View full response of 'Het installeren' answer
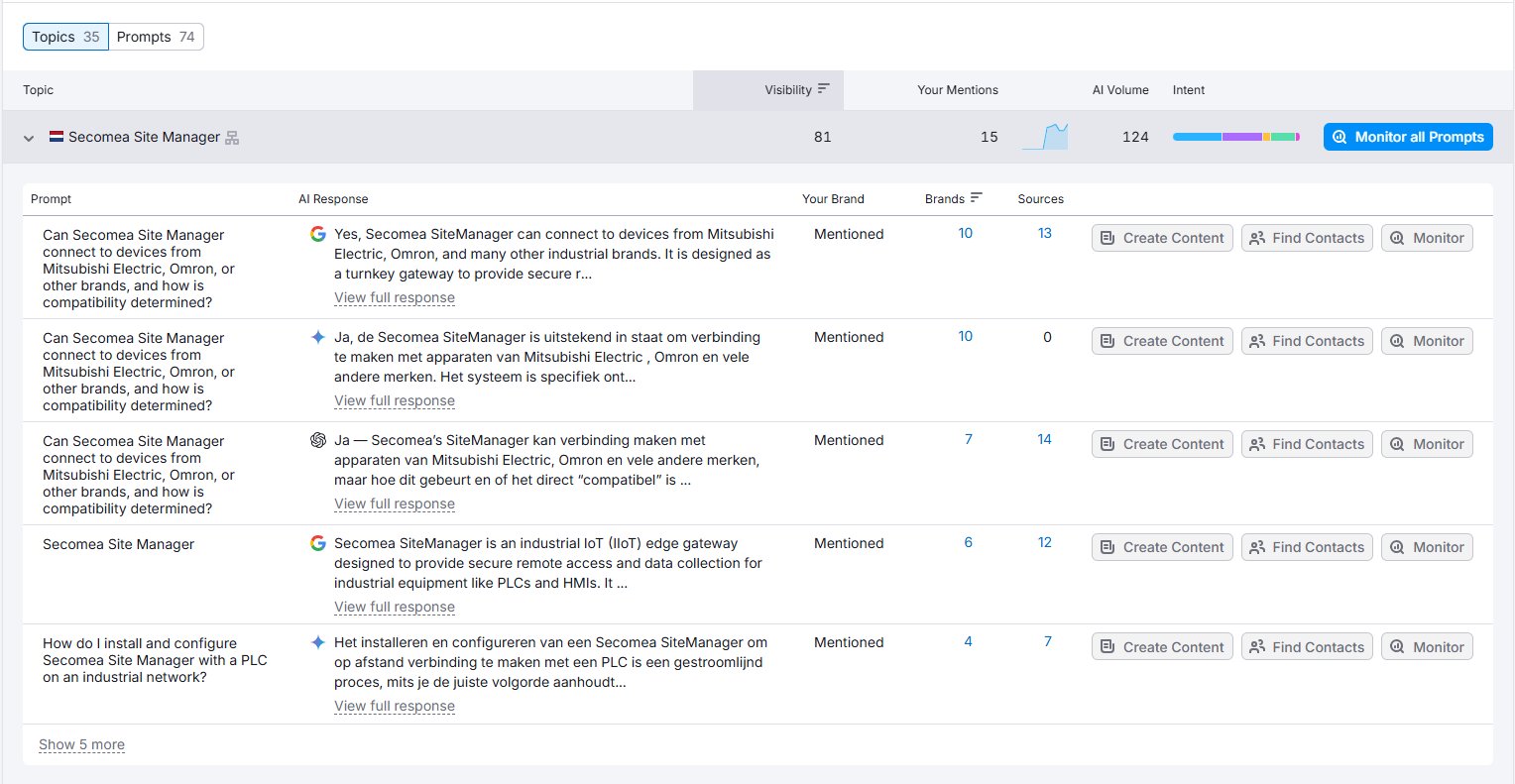The width and height of the screenshot is (1515, 784). 395,706
